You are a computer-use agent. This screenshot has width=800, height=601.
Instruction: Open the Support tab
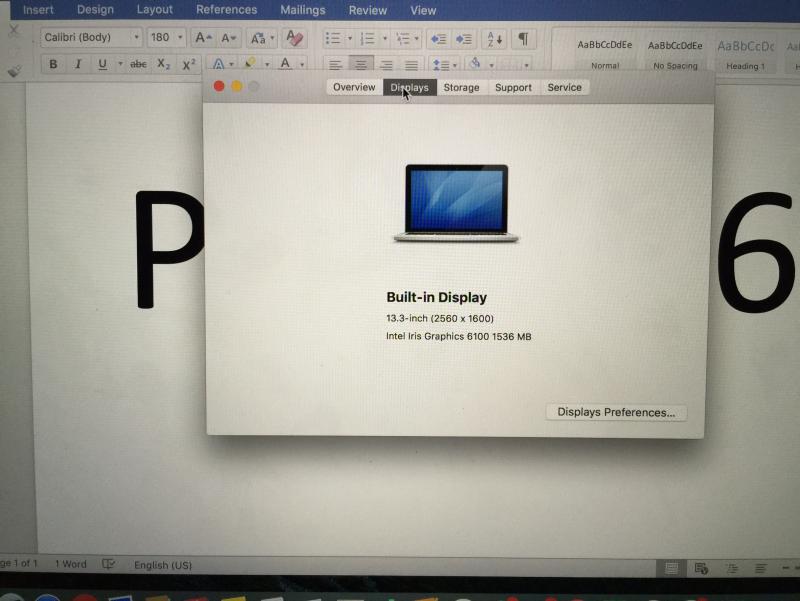click(513, 87)
